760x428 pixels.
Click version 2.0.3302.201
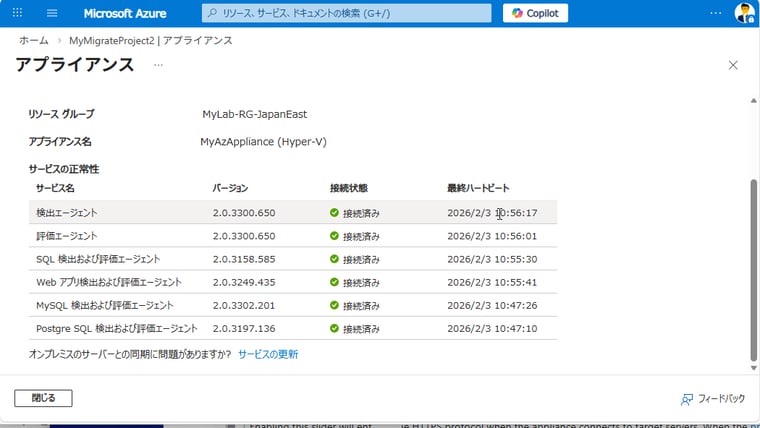point(244,306)
